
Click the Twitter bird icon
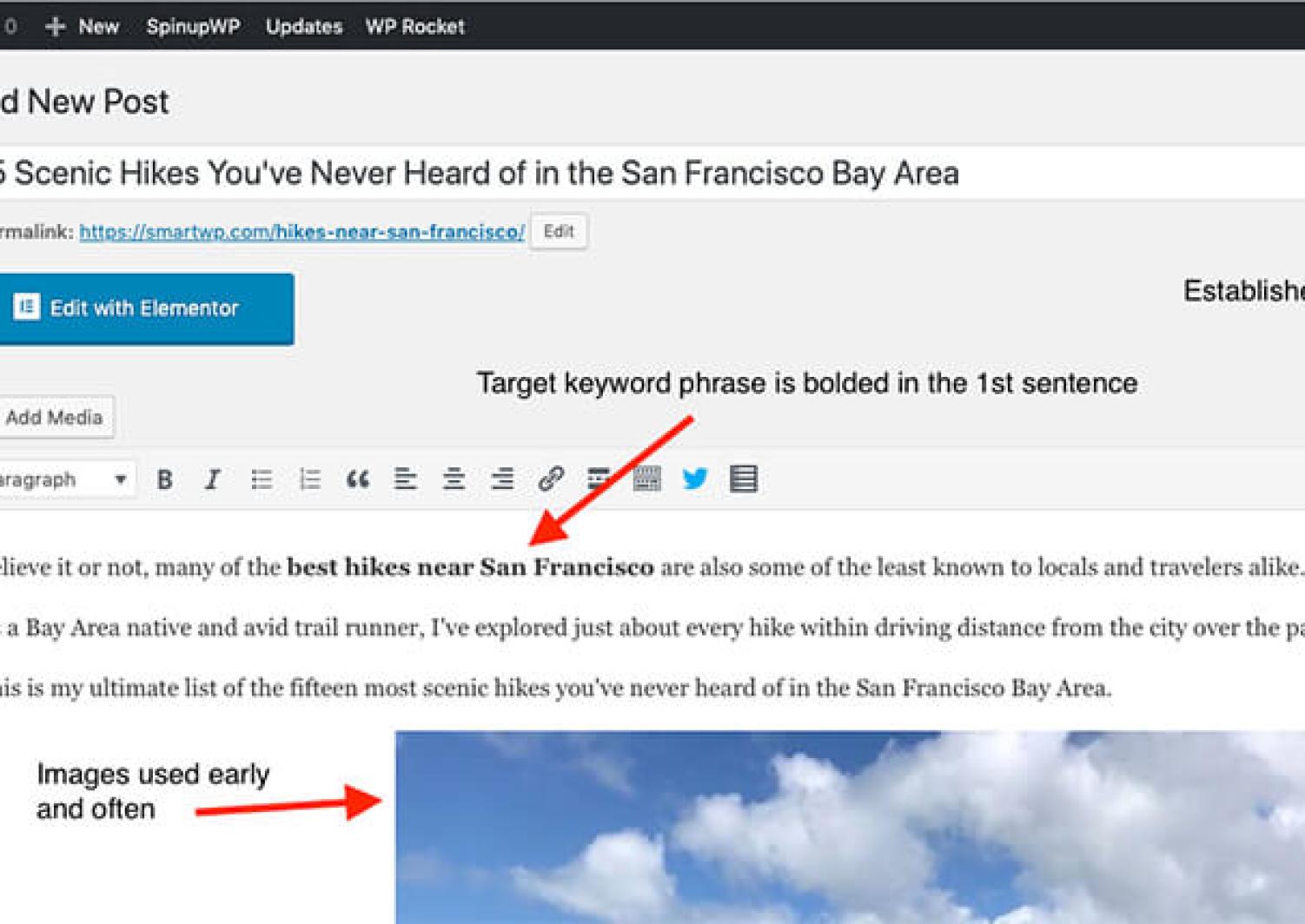point(695,479)
